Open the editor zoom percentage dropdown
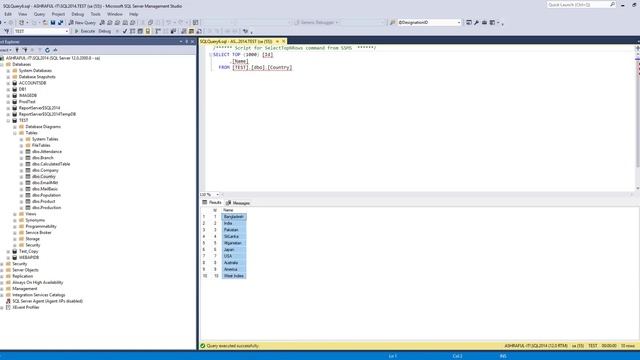Viewport: 640px width, 360px height. 217,194
